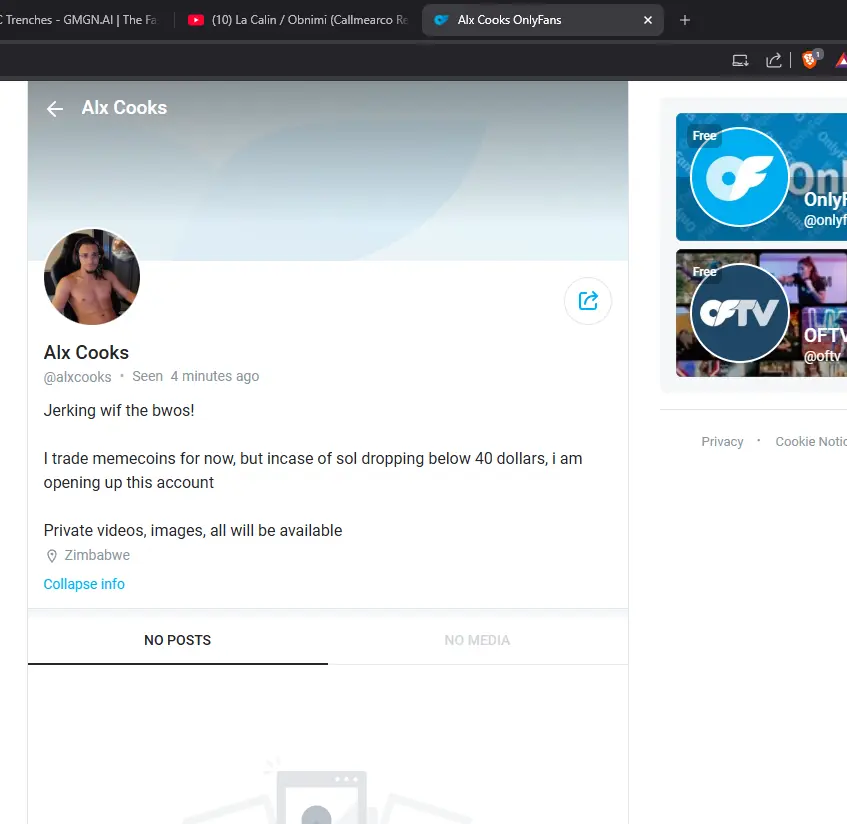The width and height of the screenshot is (847, 824).
Task: Collapse the profile info section
Action: click(x=84, y=584)
